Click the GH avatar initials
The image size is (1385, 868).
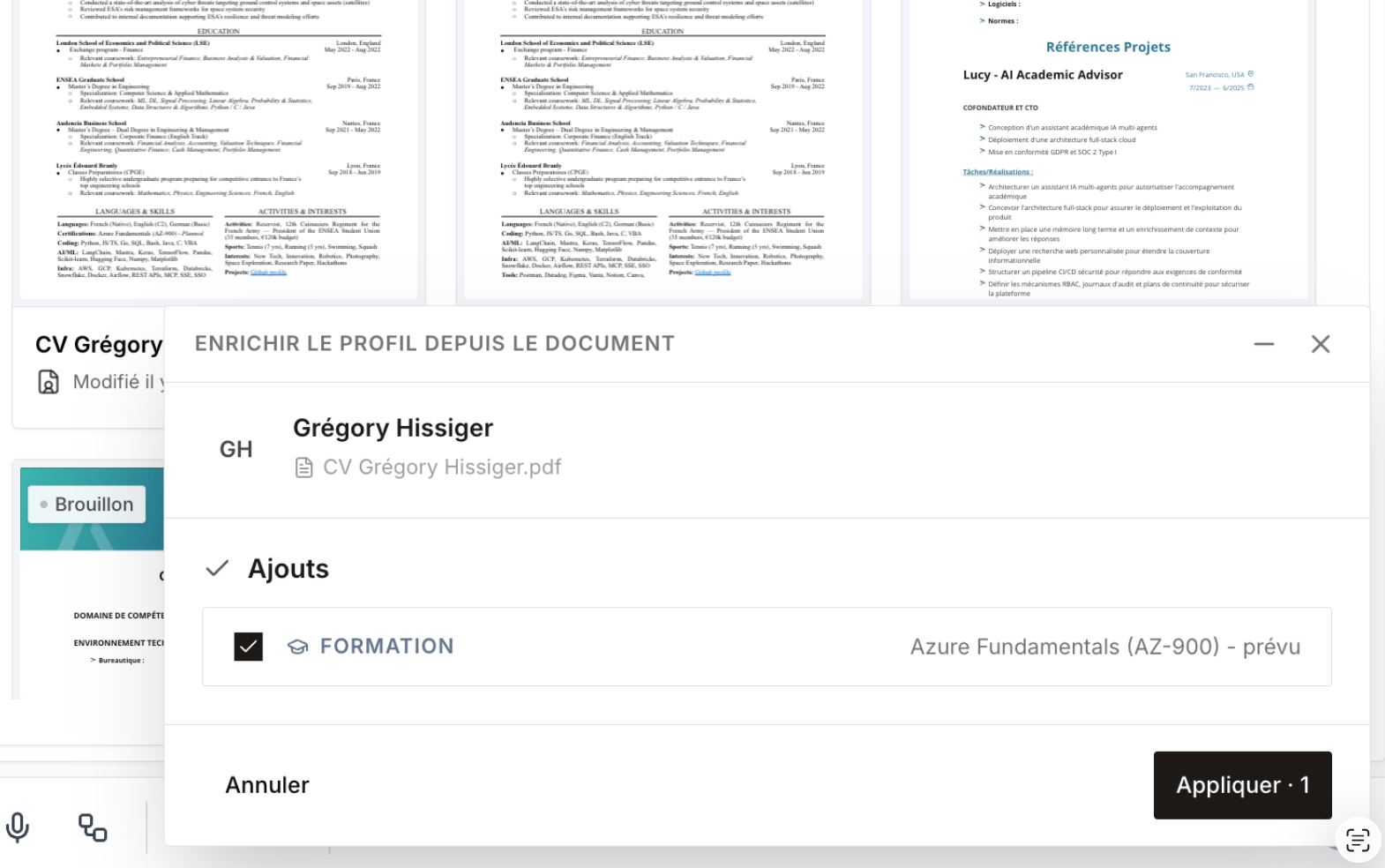point(236,449)
